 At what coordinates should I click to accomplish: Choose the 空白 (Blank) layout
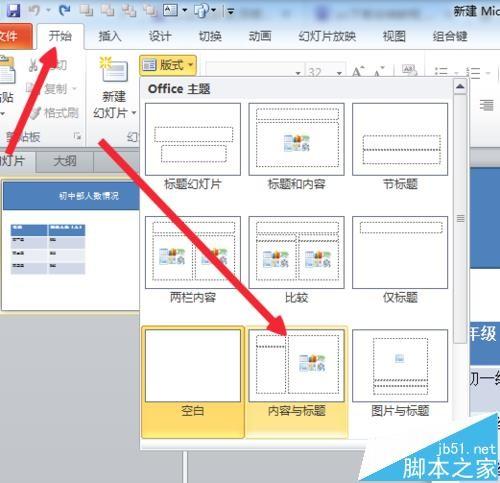tap(193, 382)
